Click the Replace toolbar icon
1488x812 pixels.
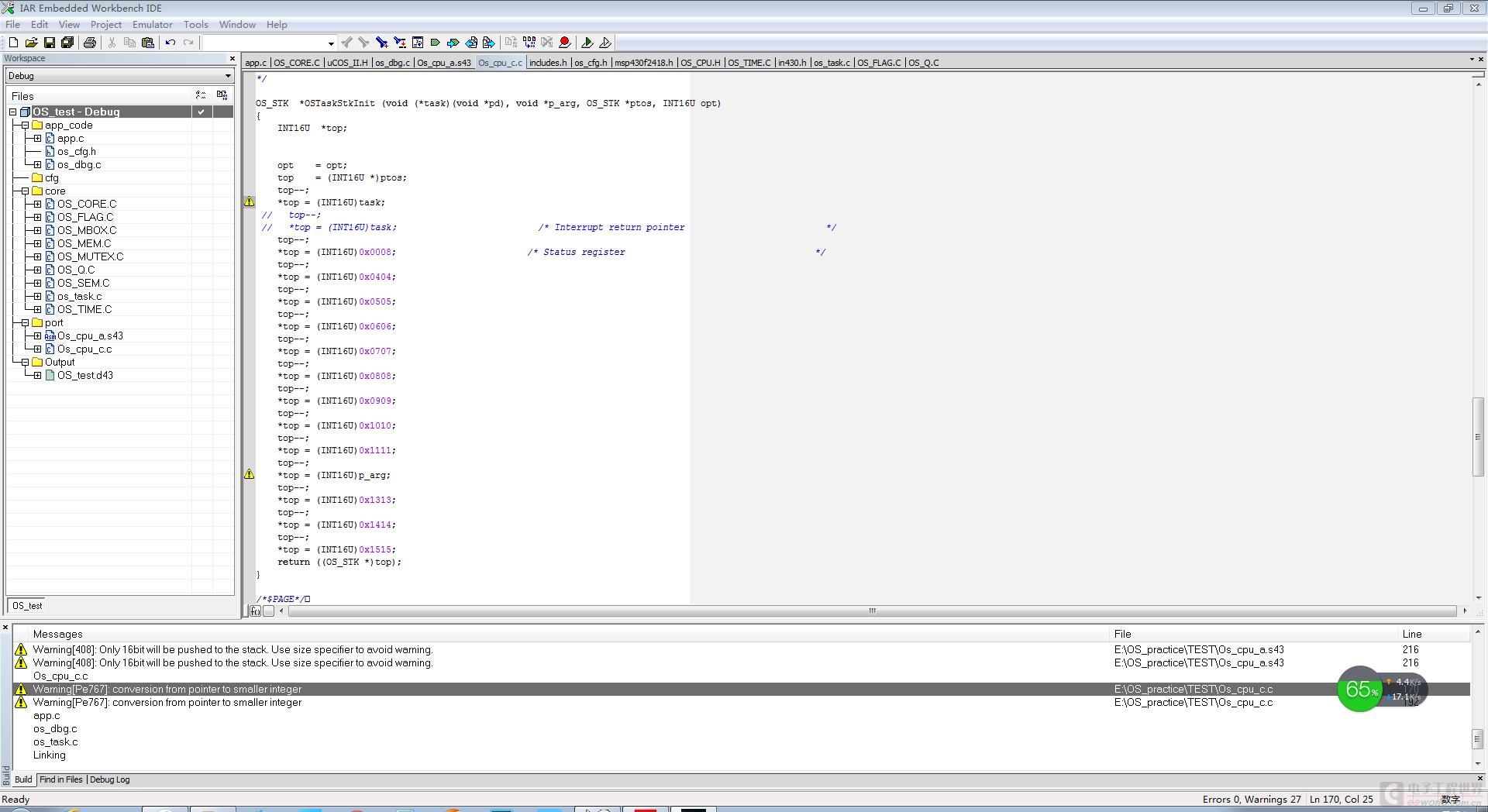400,43
